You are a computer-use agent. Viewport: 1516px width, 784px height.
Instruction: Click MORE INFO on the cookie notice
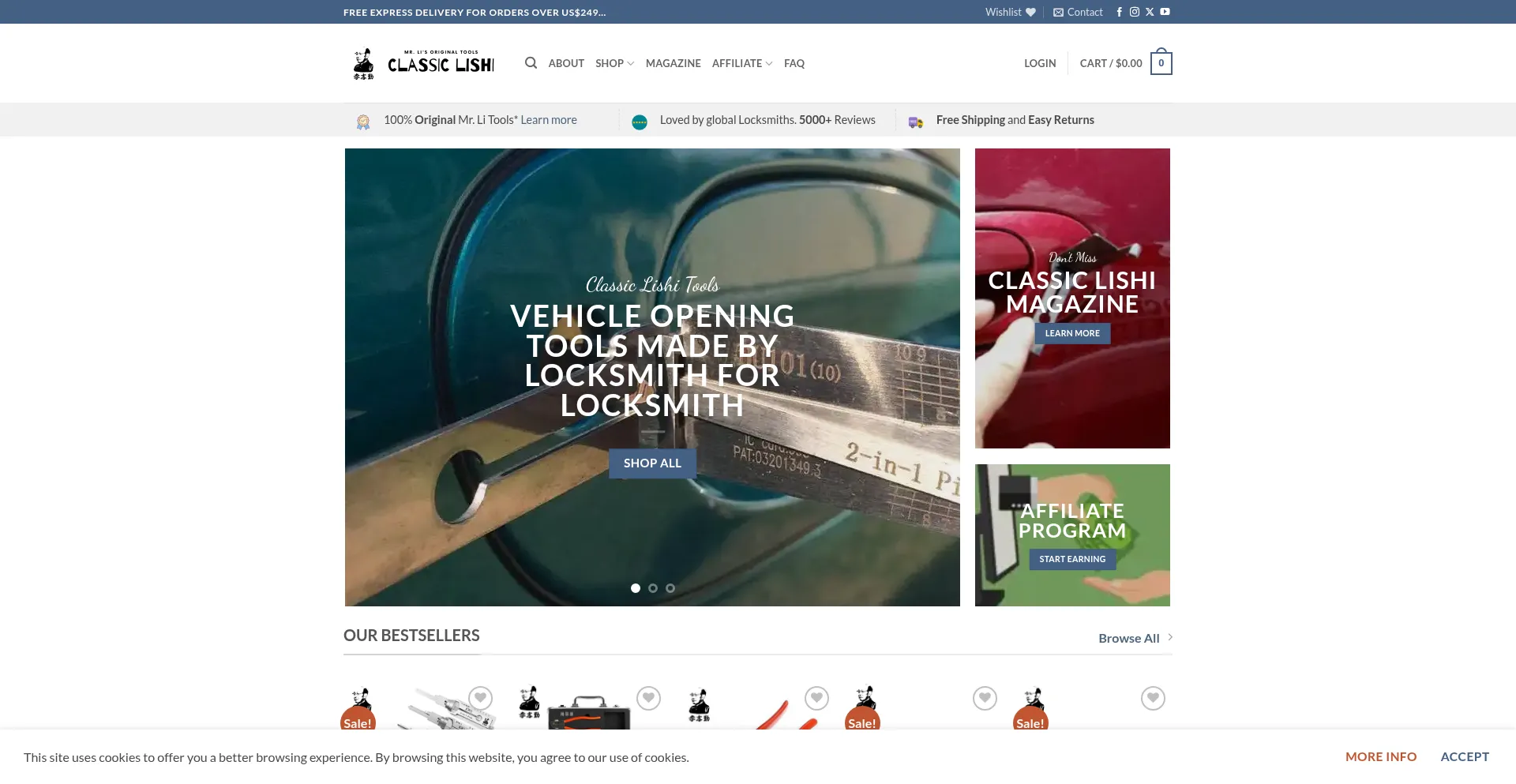pos(1381,756)
